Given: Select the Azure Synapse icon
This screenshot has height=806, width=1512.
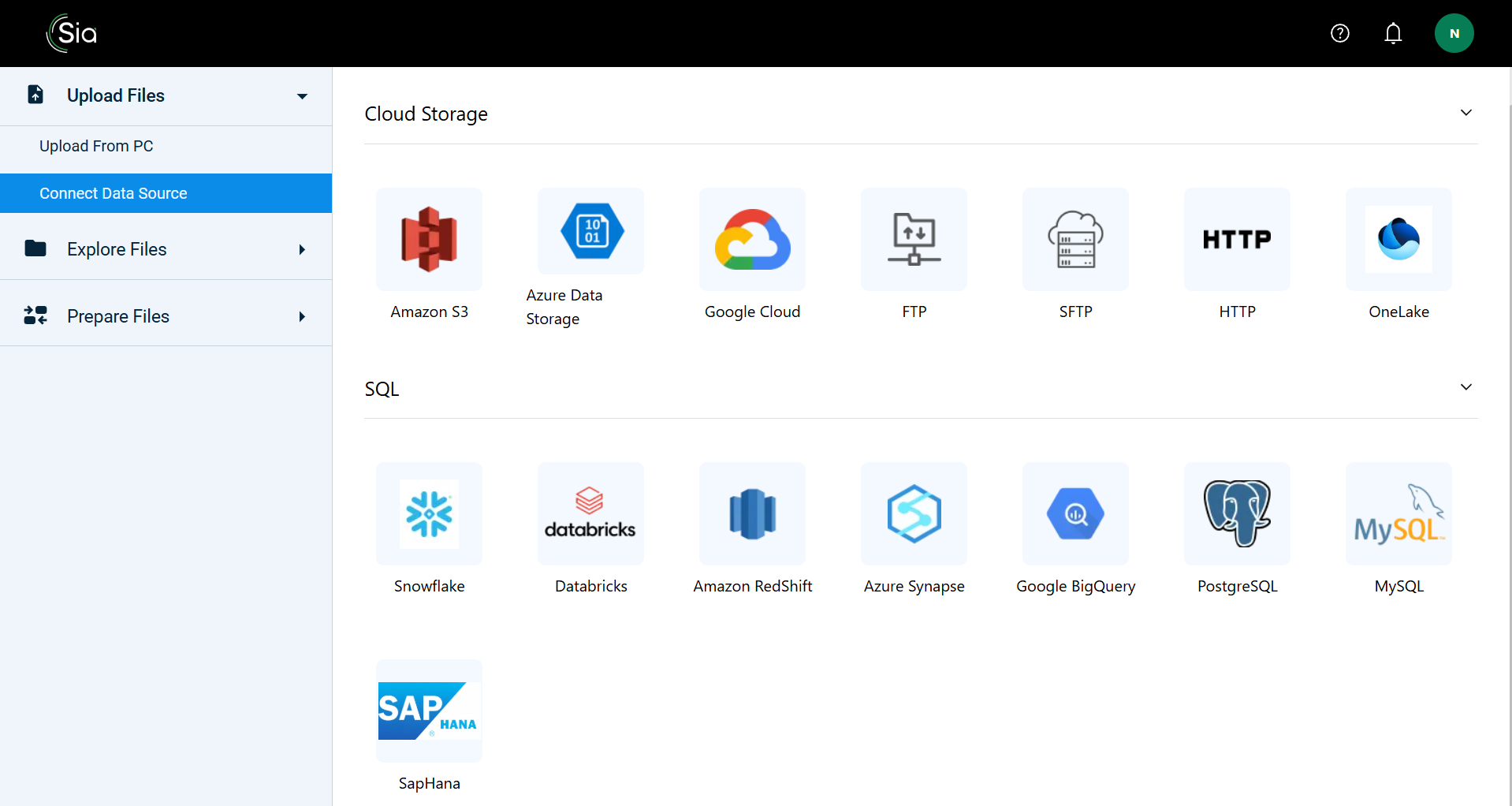Looking at the screenshot, I should click(914, 513).
